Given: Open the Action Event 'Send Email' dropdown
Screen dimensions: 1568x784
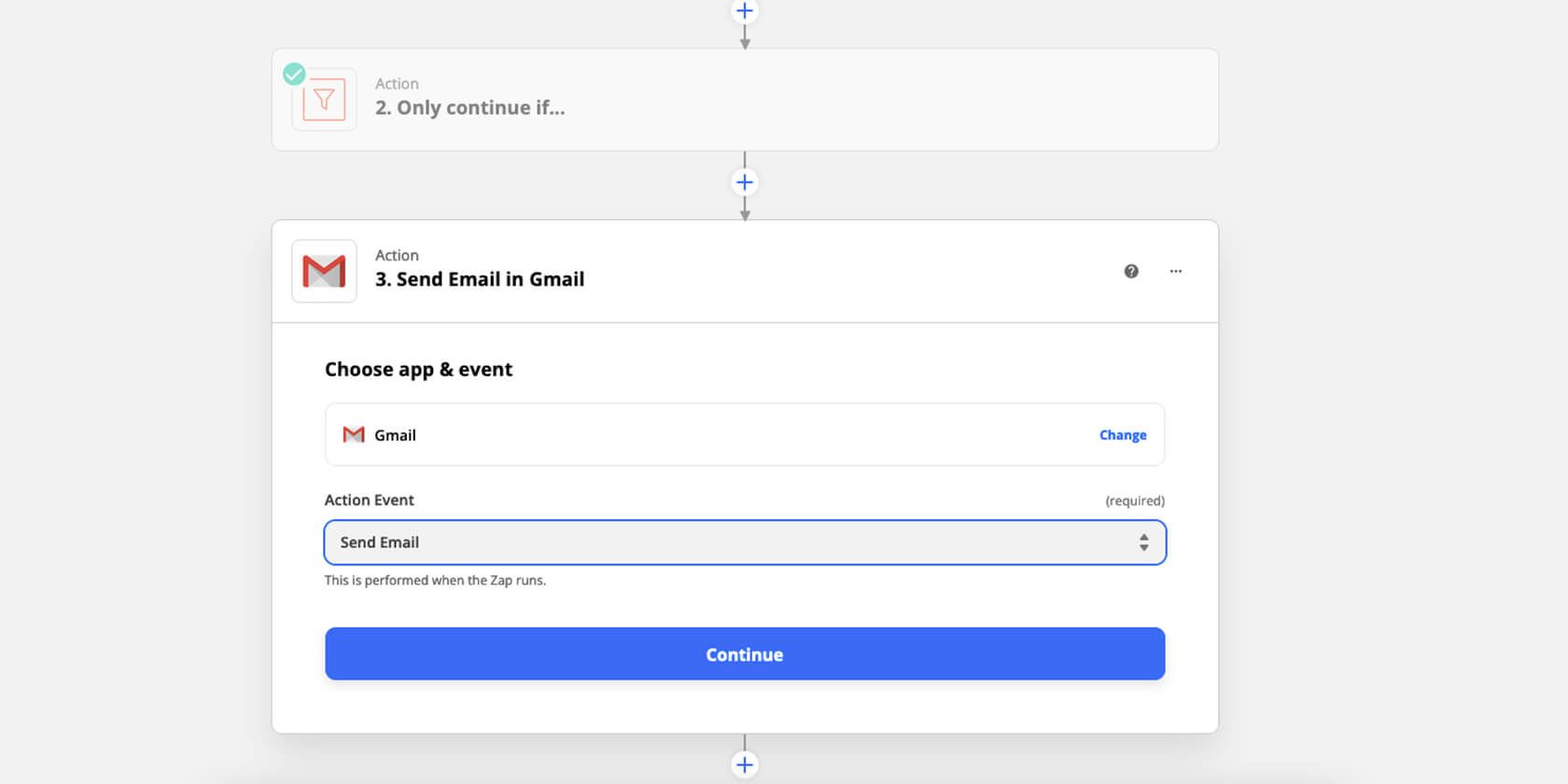Looking at the screenshot, I should tap(728, 542).
